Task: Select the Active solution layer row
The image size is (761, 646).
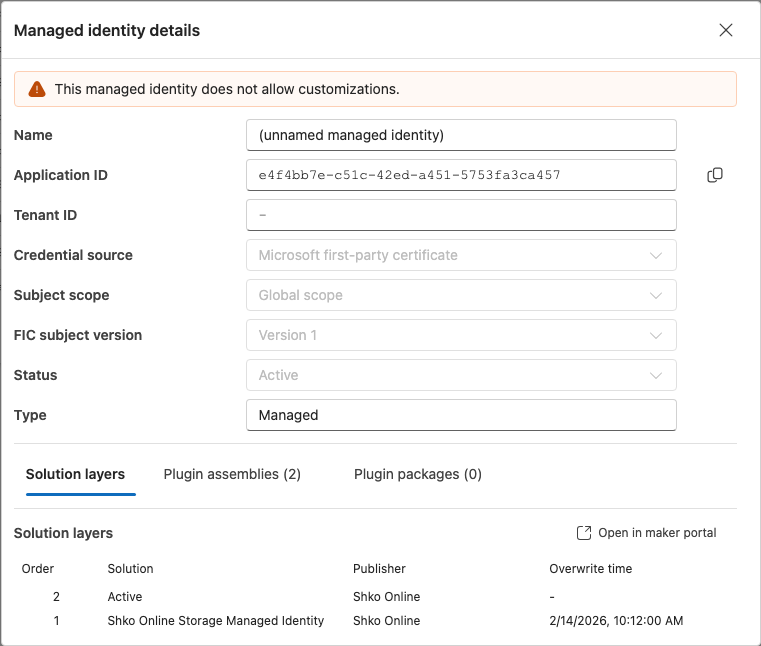Action: (x=375, y=596)
